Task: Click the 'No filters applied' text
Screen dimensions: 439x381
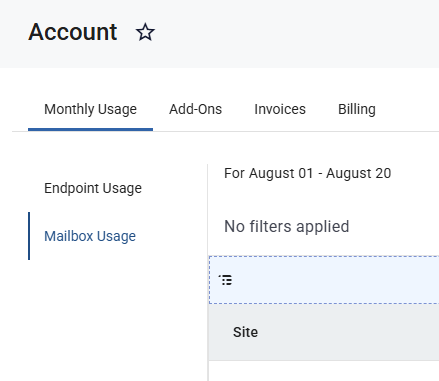Action: coord(287,227)
